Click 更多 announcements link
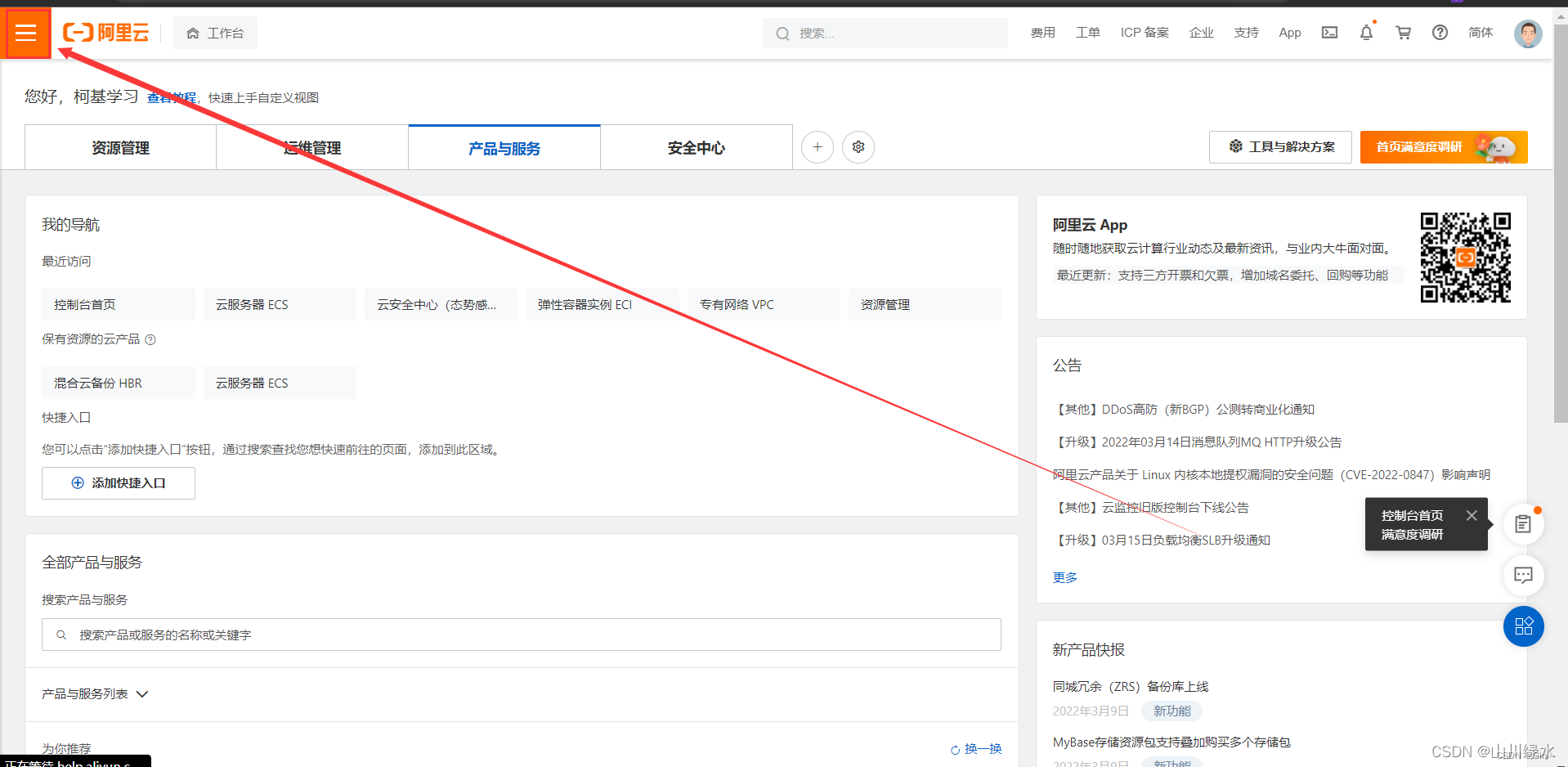 [1064, 577]
